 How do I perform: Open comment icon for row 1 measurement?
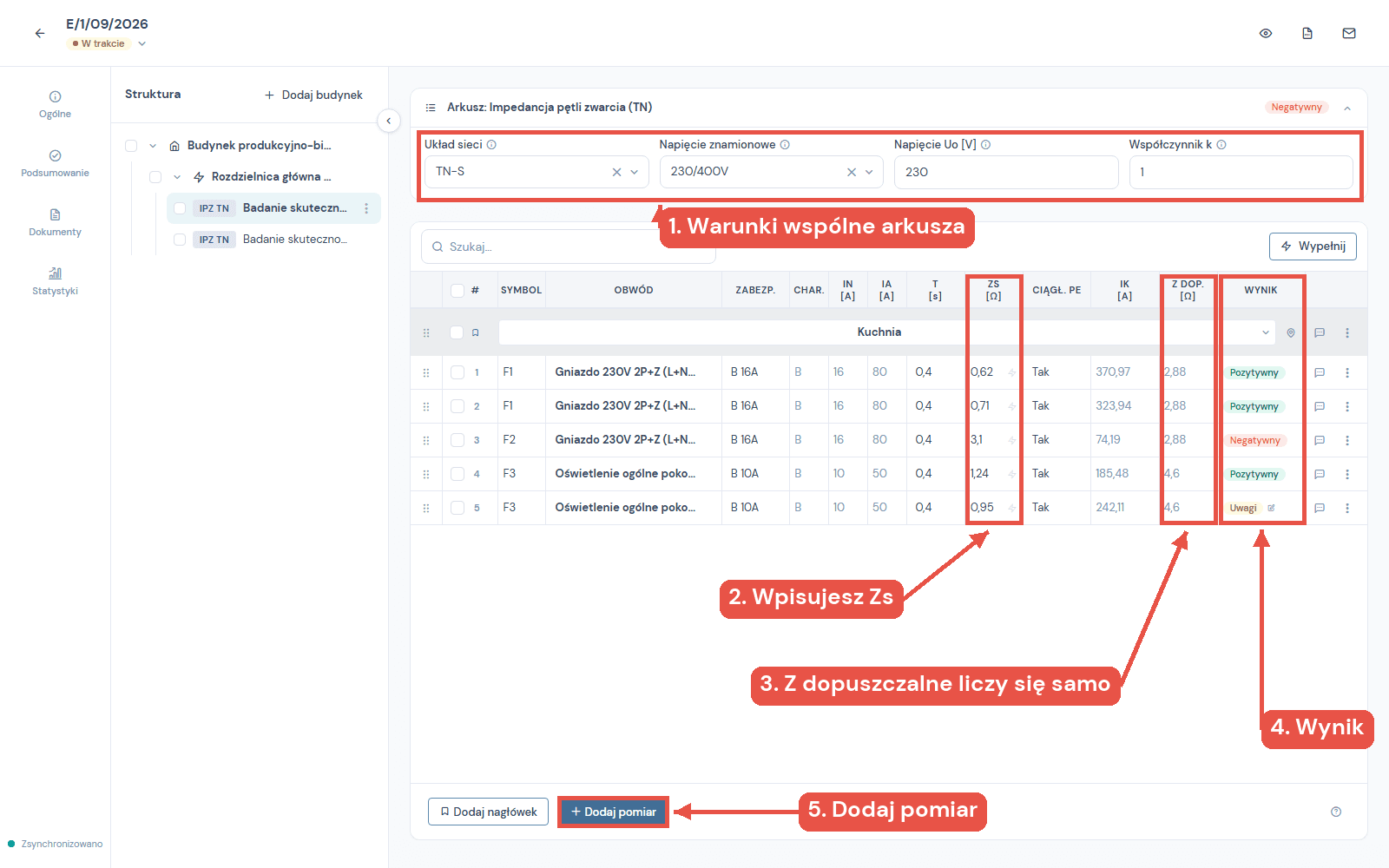pos(1320,372)
